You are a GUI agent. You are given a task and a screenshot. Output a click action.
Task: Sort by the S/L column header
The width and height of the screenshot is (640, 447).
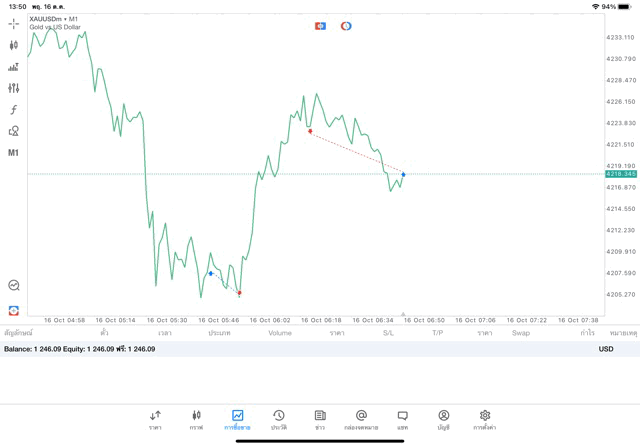tap(388, 333)
